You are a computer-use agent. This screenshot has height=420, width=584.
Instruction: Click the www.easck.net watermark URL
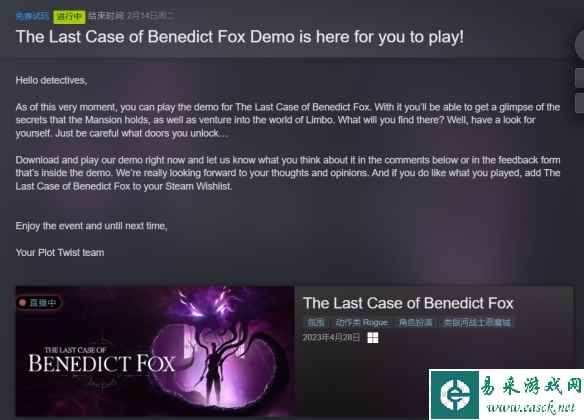[x=531, y=408]
